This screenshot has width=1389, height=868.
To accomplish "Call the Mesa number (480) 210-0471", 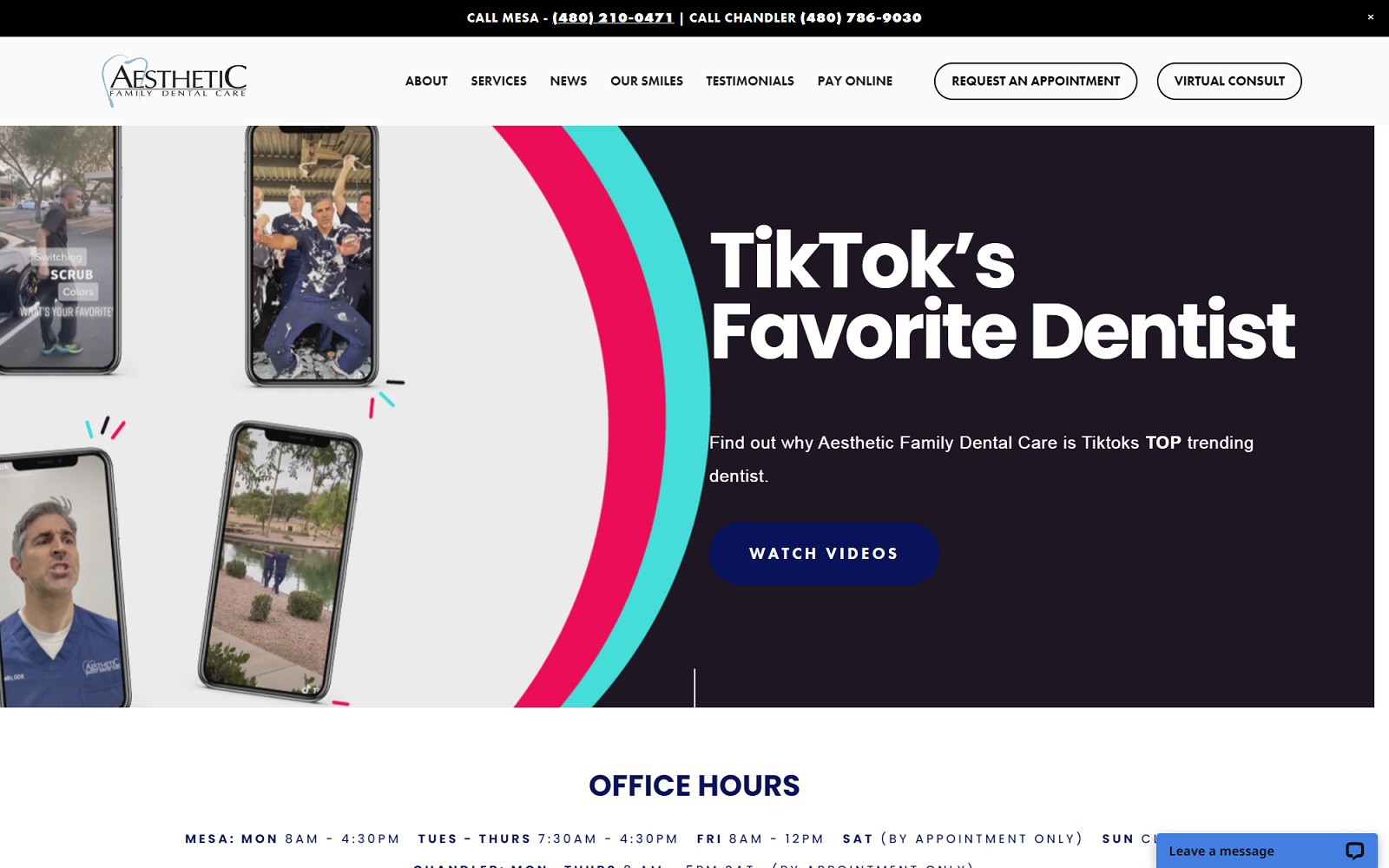I will coord(613,17).
